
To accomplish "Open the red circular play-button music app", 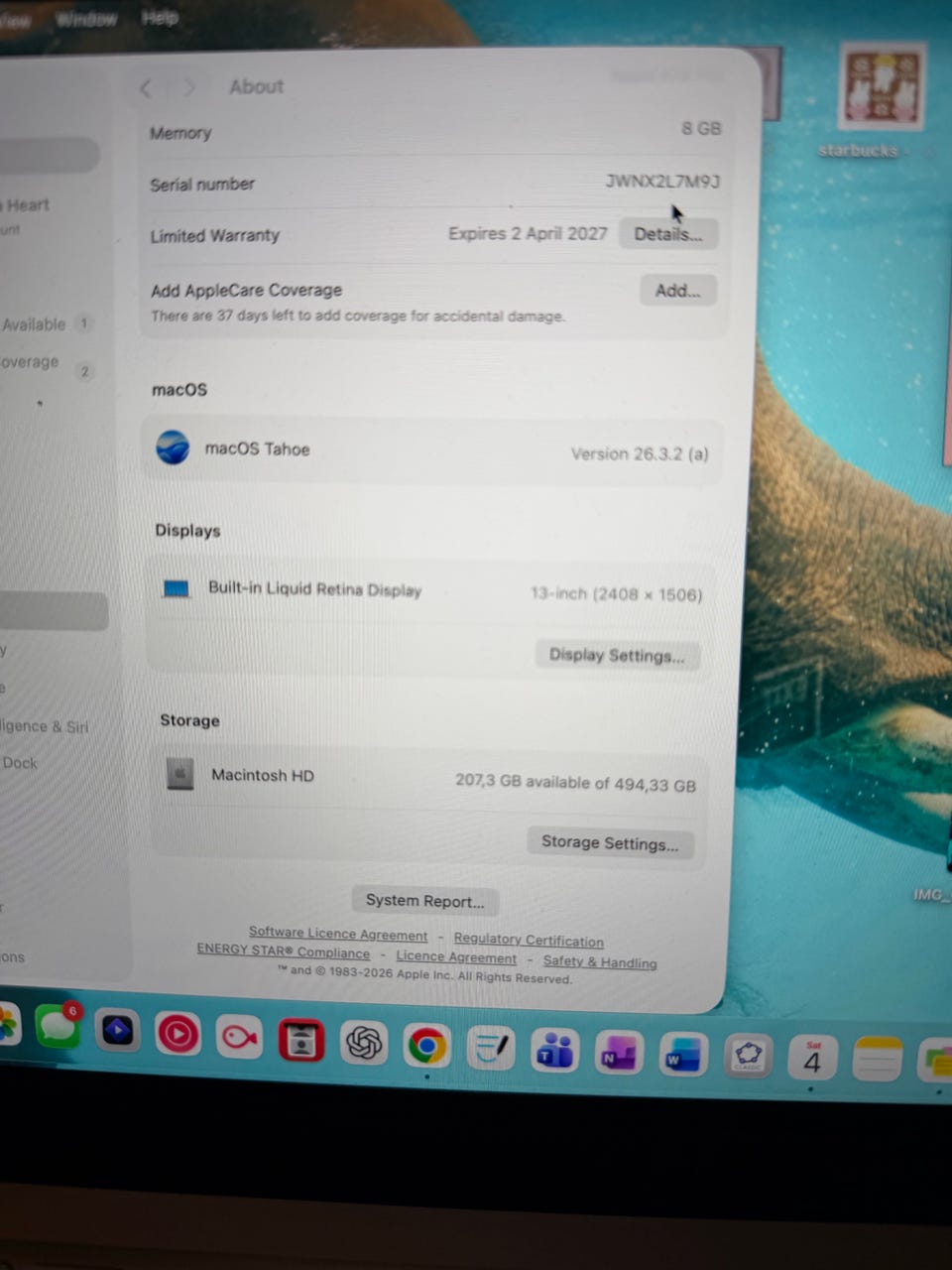I will click(x=178, y=1035).
